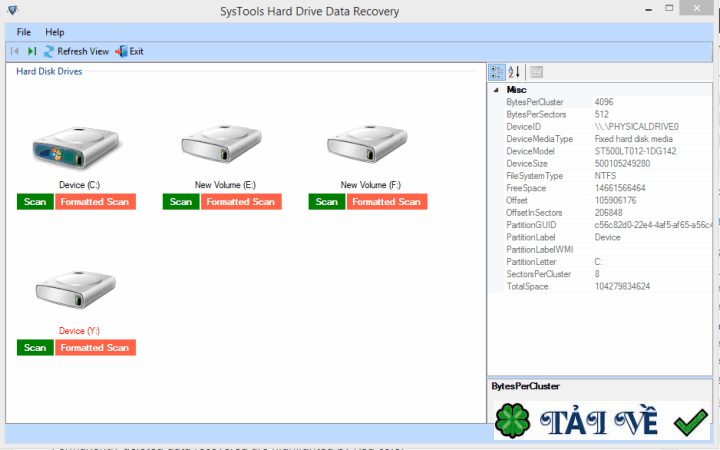Click Formatted Scan for New Volume (F:)
Image resolution: width=720 pixels, height=450 pixels.
click(387, 202)
